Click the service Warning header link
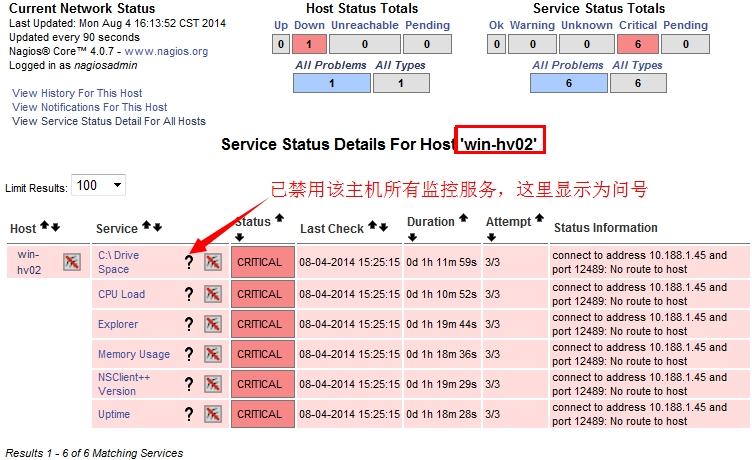This screenshot has width=752, height=460. (532, 25)
